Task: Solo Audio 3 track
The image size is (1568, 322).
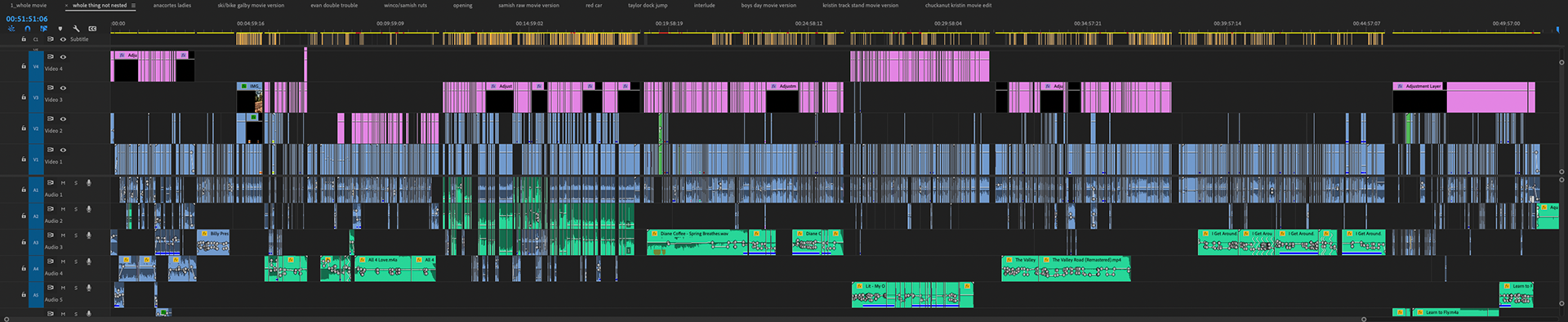Action: pyautogui.click(x=76, y=235)
